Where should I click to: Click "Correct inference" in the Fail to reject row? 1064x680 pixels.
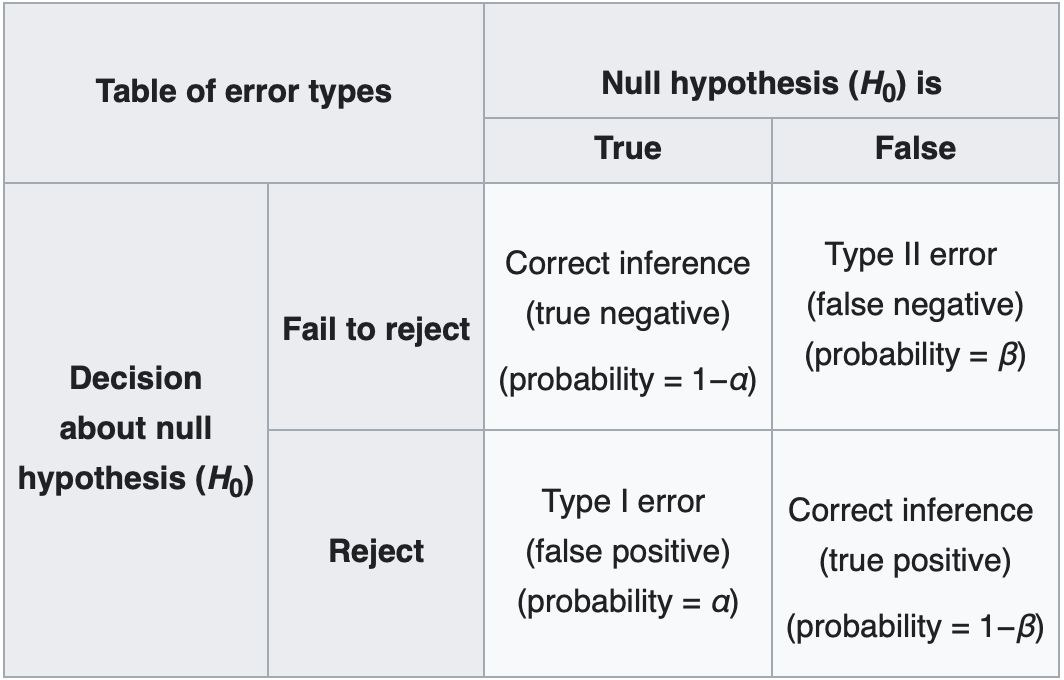pyautogui.click(x=628, y=263)
